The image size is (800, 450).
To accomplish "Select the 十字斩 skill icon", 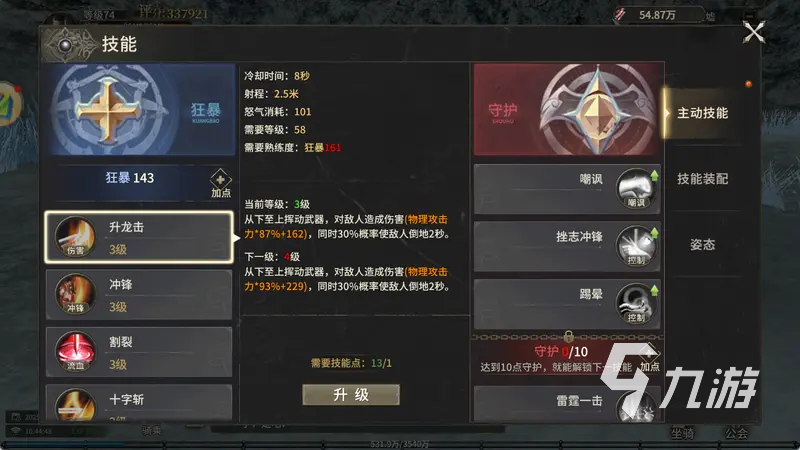I will pyautogui.click(x=76, y=406).
